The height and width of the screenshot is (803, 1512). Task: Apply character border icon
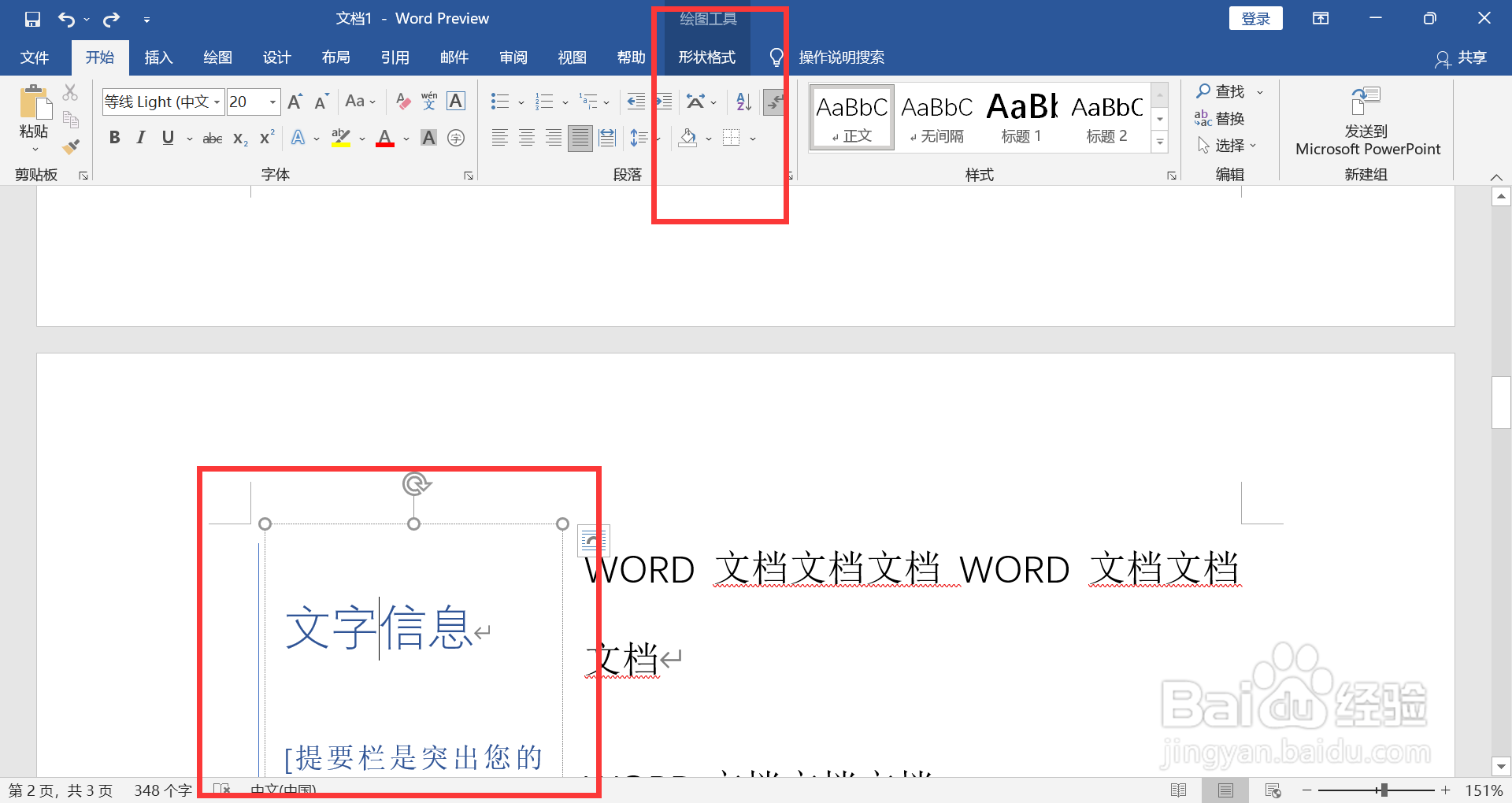(456, 102)
